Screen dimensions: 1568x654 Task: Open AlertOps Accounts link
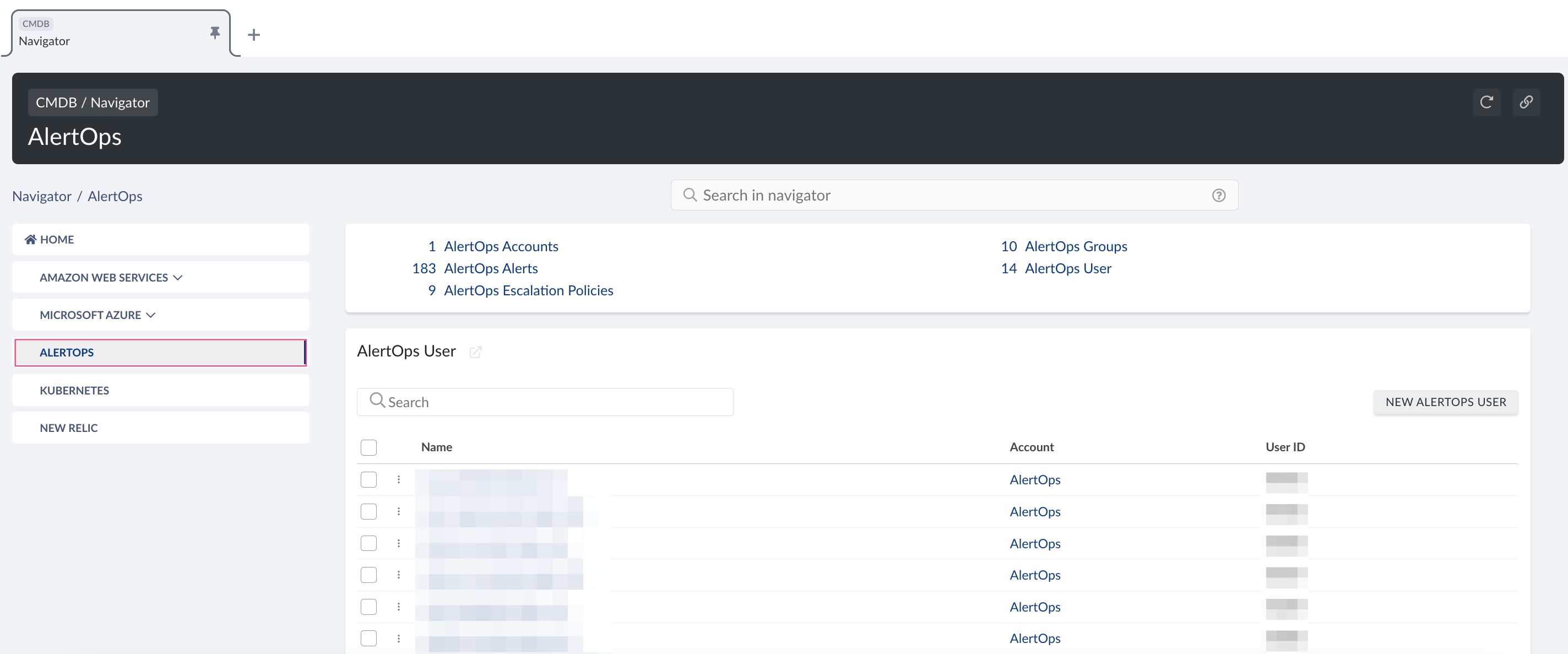pos(501,247)
